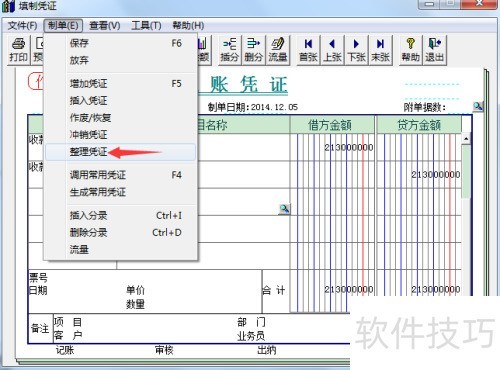
Task: Click lookup magnifier beside 附单据数
Action: [x=478, y=106]
